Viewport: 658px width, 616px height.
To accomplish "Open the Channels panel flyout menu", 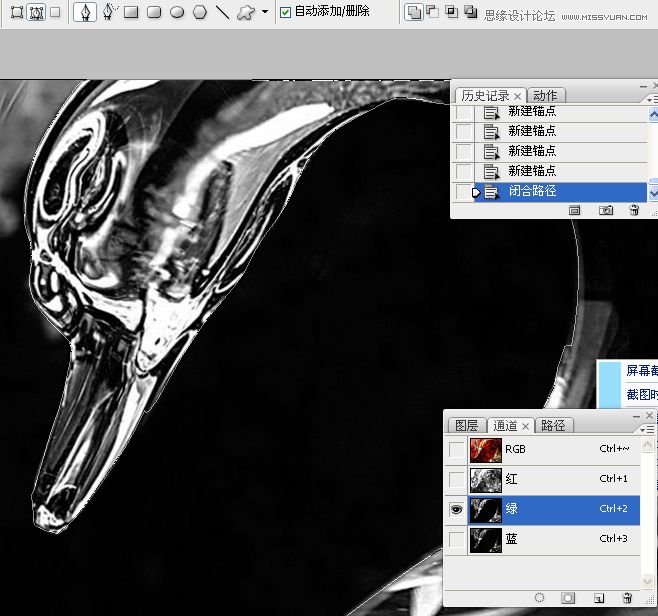I will (646, 429).
